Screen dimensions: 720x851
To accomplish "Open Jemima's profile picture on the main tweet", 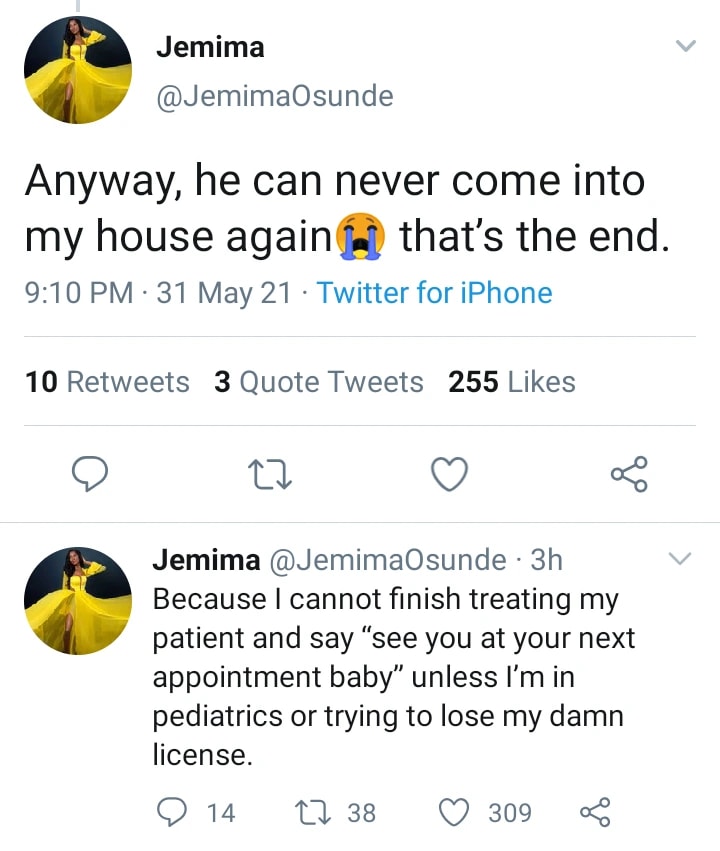I will click(78, 70).
